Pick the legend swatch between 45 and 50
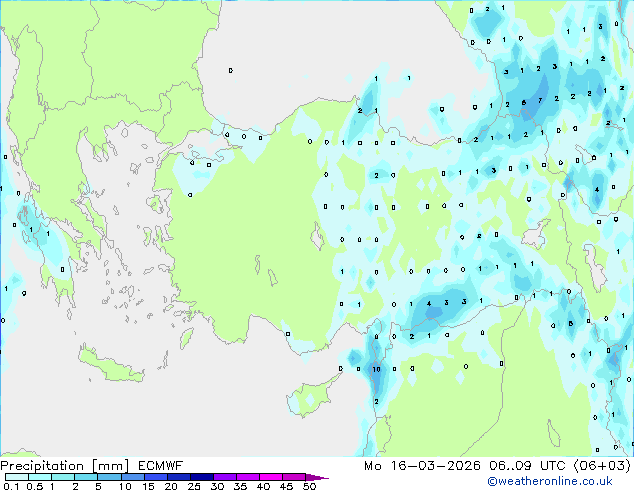The image size is (634, 490). pyautogui.click(x=294, y=477)
